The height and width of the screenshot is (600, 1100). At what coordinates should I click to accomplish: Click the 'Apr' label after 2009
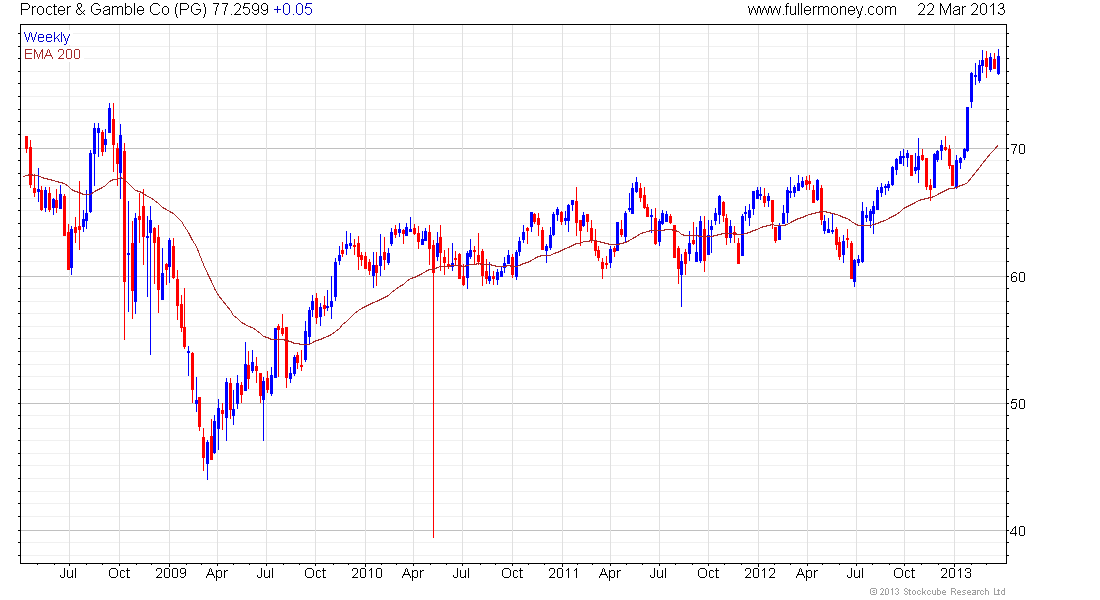pos(217,573)
